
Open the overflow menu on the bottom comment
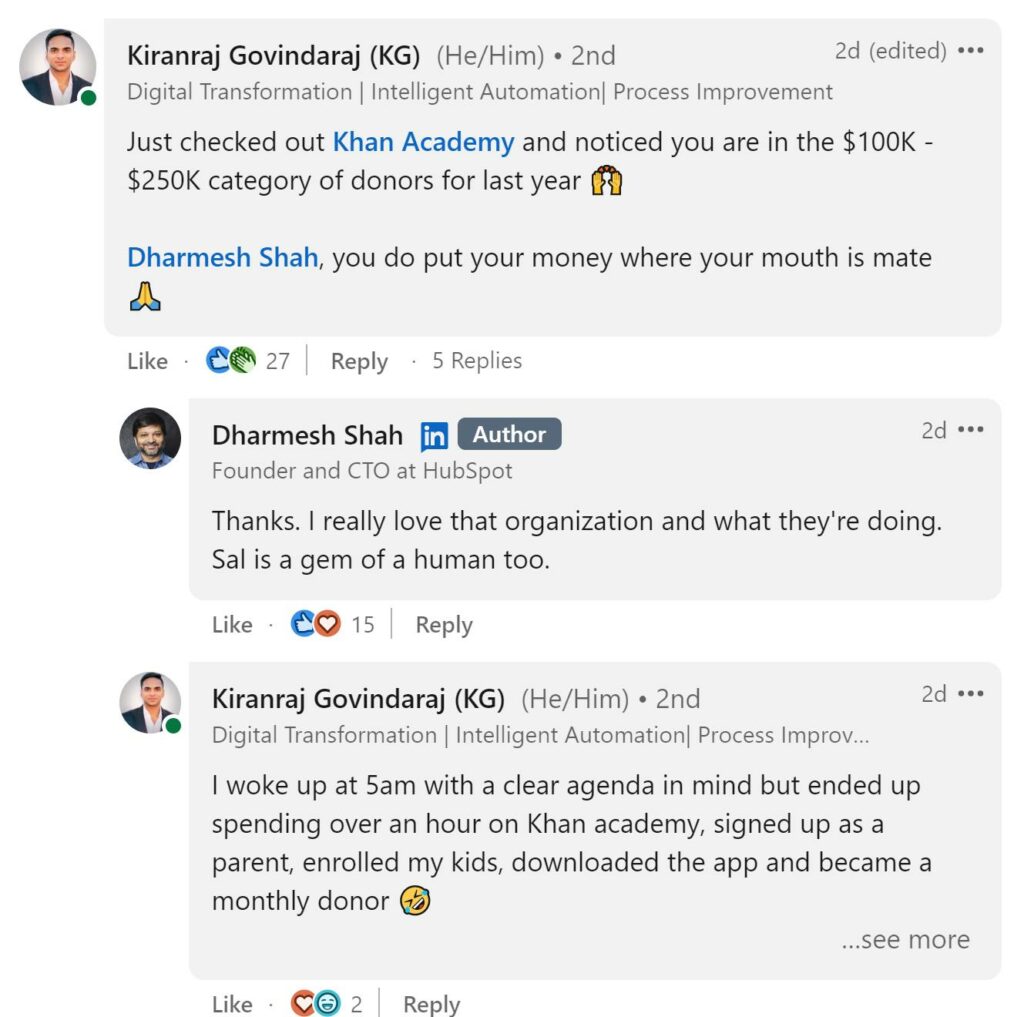point(969,692)
